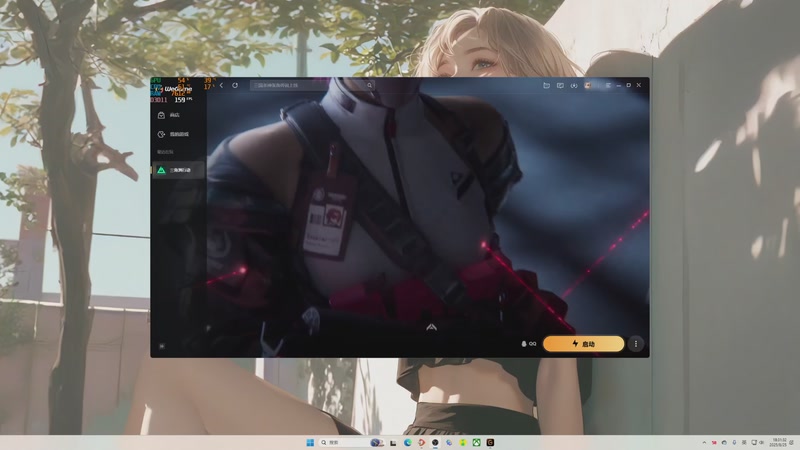
Task: Expand the upward chevron above launch bar
Action: pos(432,327)
